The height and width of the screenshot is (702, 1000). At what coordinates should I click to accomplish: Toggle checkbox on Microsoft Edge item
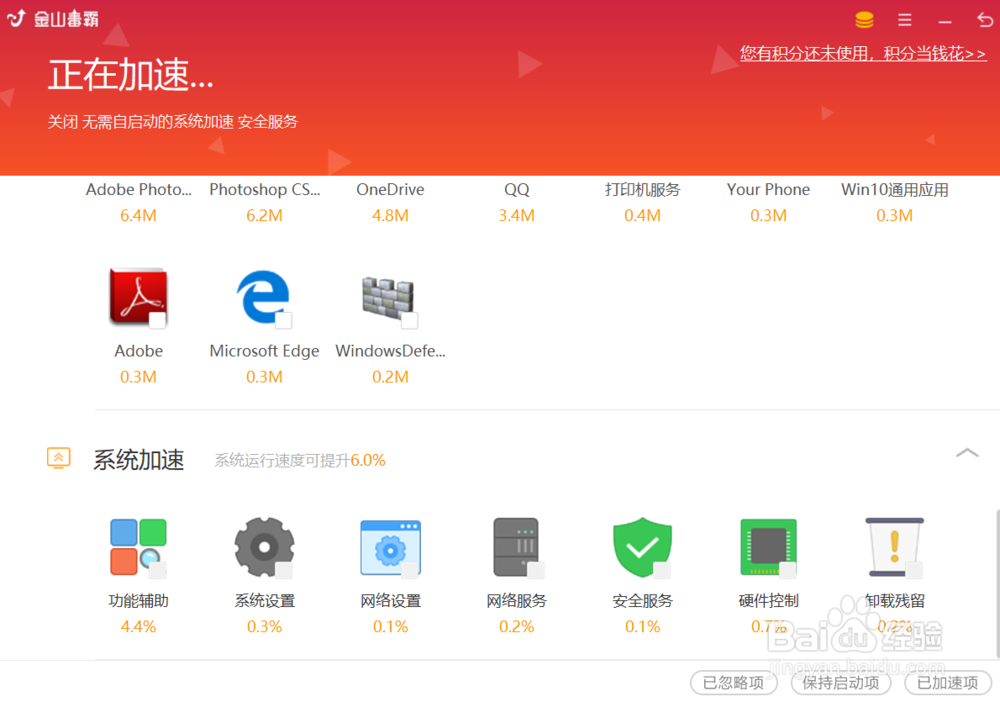pyautogui.click(x=283, y=320)
